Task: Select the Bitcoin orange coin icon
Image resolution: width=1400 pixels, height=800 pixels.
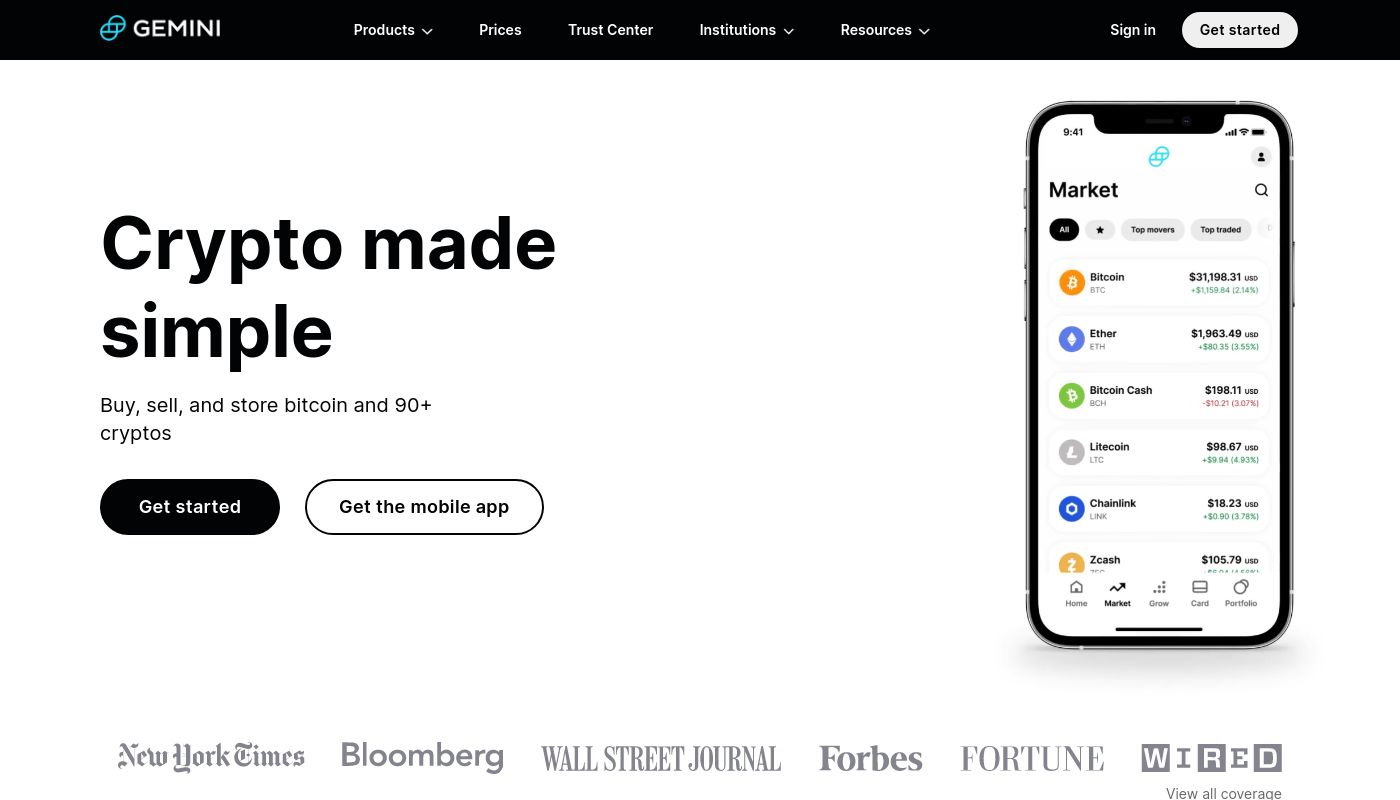Action: (x=1072, y=283)
